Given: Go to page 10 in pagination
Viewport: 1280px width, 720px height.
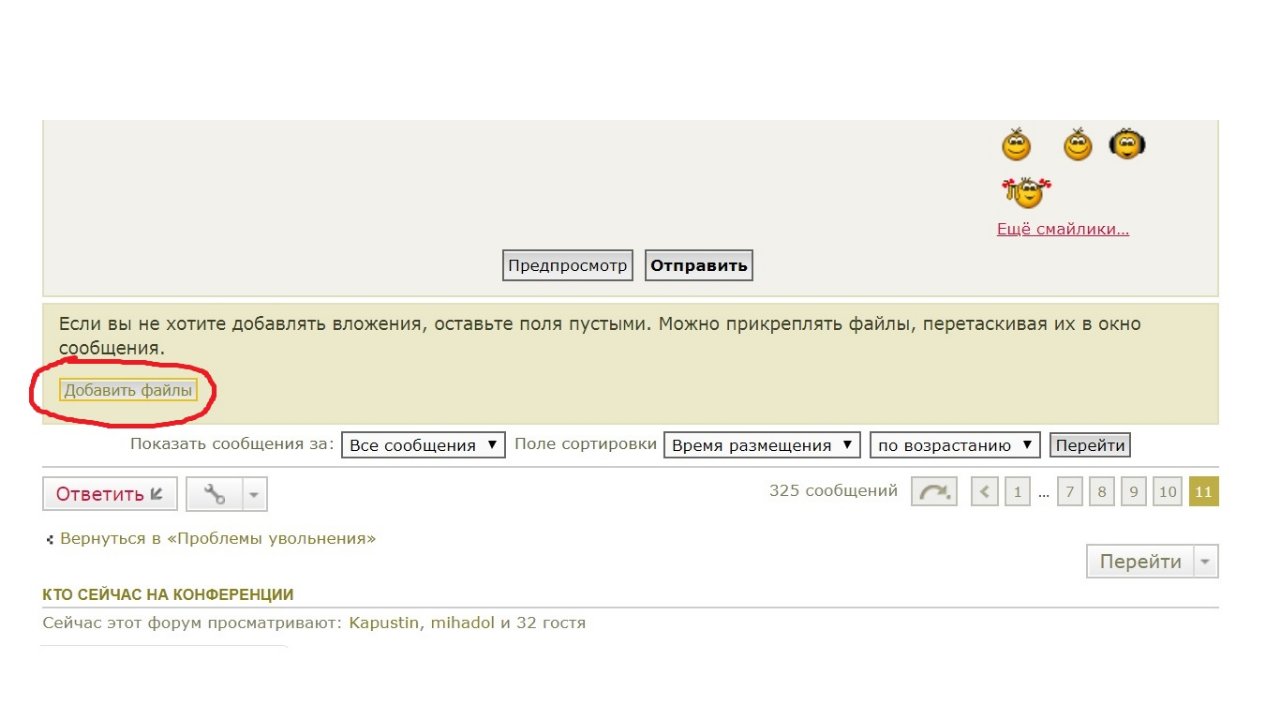Looking at the screenshot, I should point(1167,492).
